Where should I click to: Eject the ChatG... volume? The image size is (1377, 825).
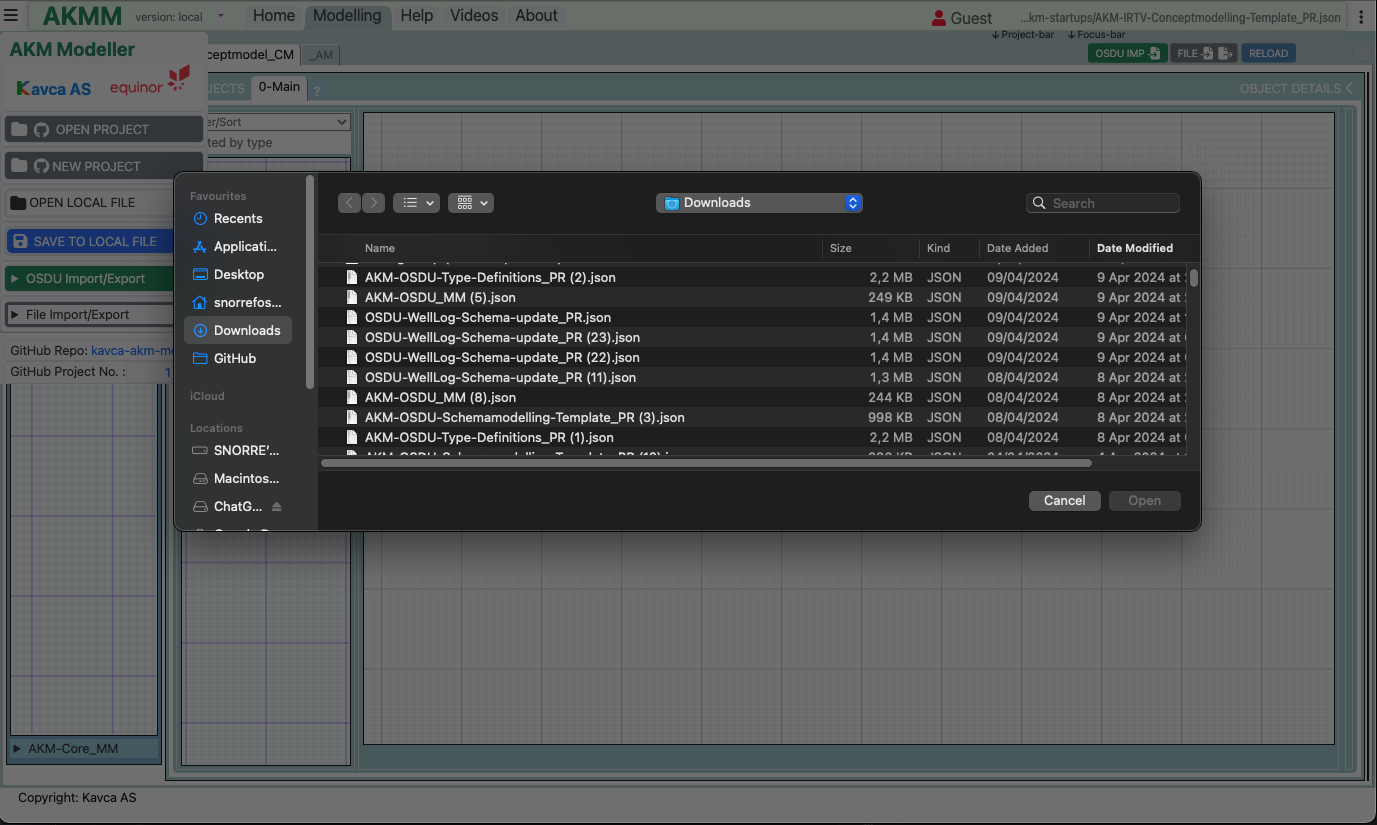pyautogui.click(x=277, y=506)
